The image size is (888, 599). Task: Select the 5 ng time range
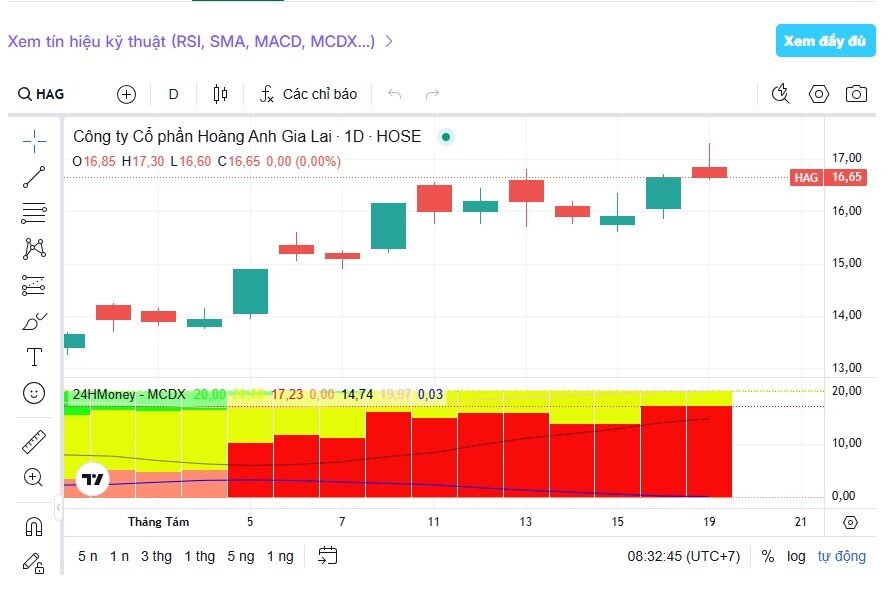tap(241, 557)
